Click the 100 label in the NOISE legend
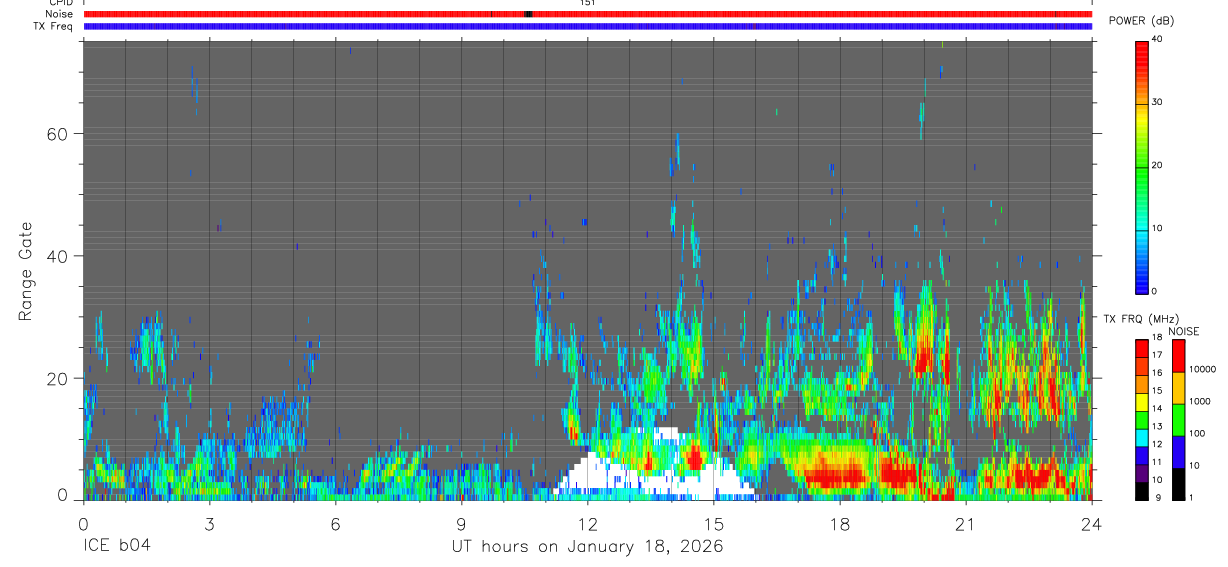The image size is (1228, 567). (1196, 433)
